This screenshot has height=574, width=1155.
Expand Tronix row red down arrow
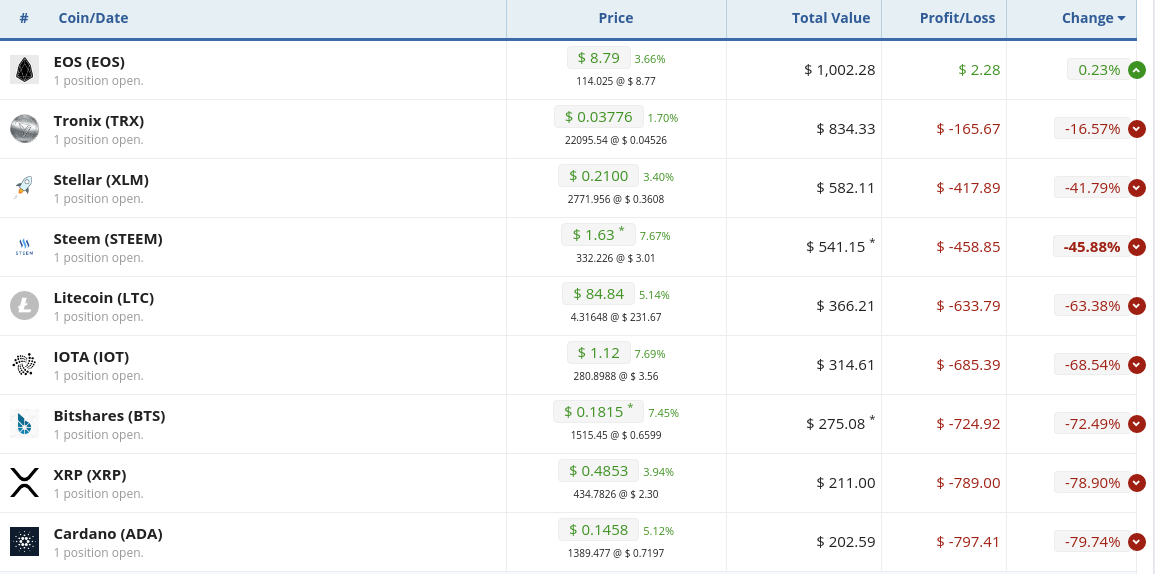[1137, 129]
